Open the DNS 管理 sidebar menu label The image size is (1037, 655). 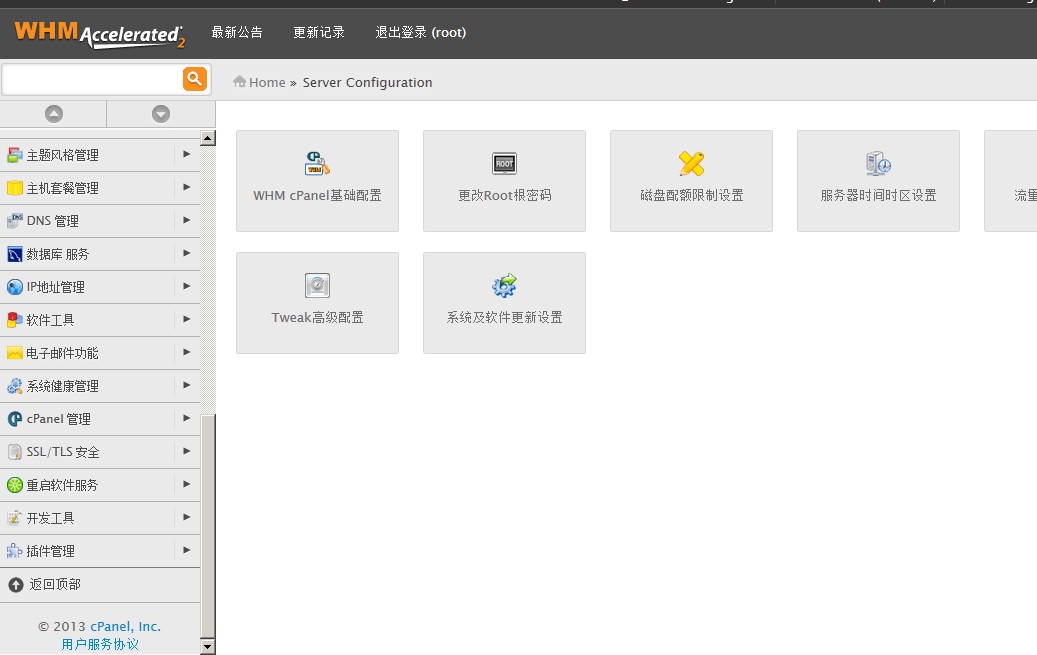pyautogui.click(x=53, y=221)
